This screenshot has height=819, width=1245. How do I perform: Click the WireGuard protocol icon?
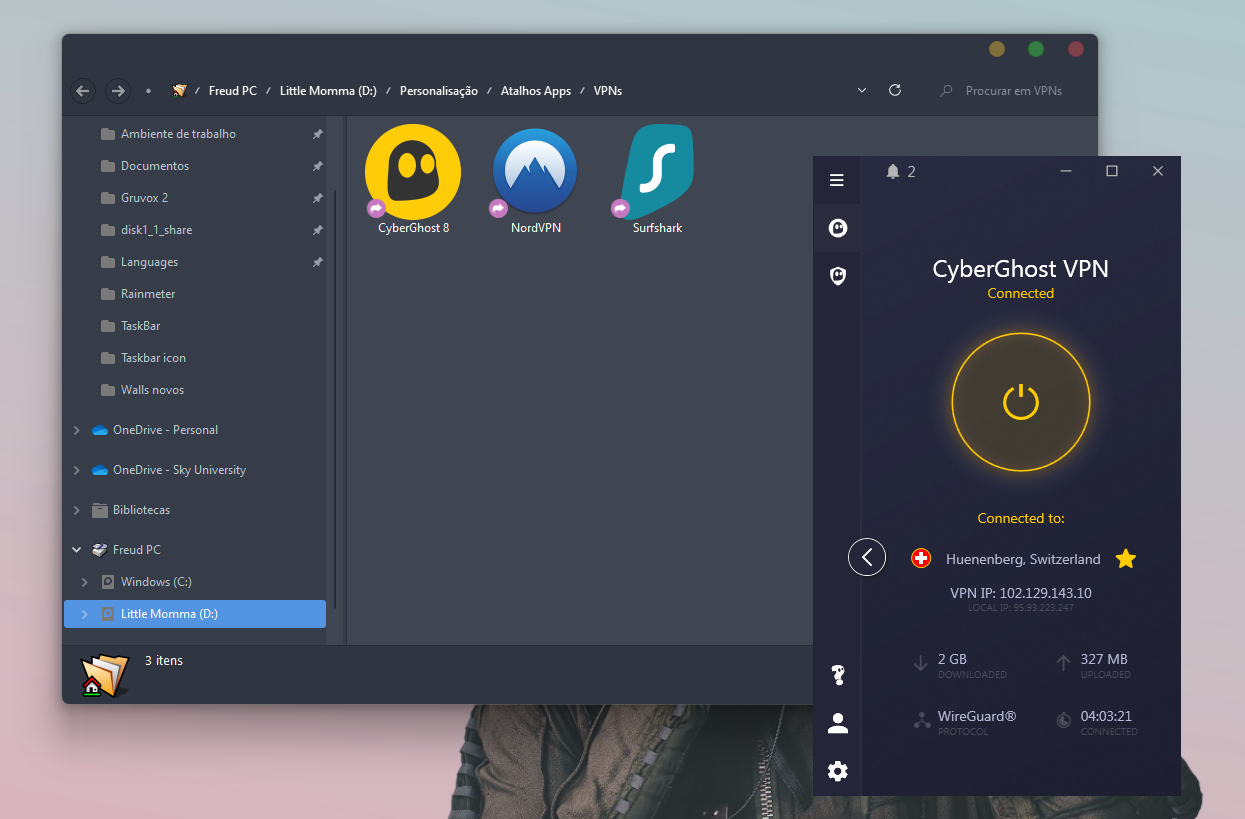pyautogui.click(x=922, y=720)
